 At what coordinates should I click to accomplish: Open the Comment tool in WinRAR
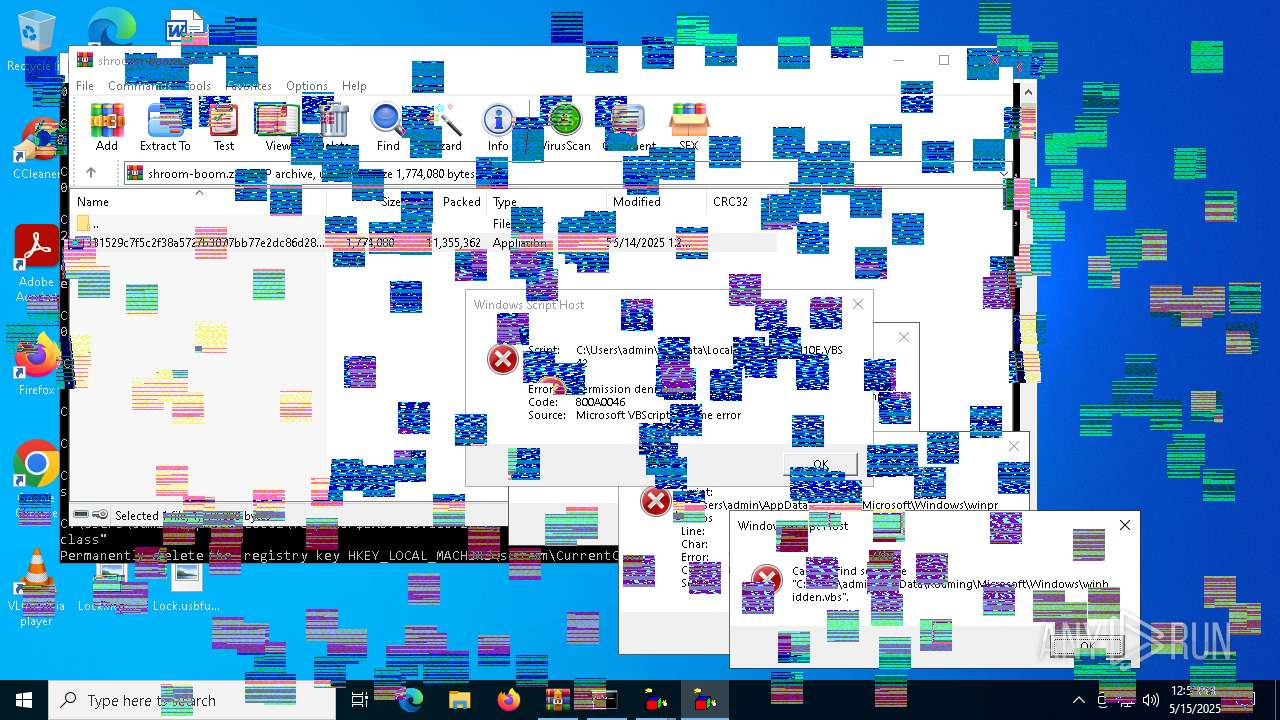(629, 127)
